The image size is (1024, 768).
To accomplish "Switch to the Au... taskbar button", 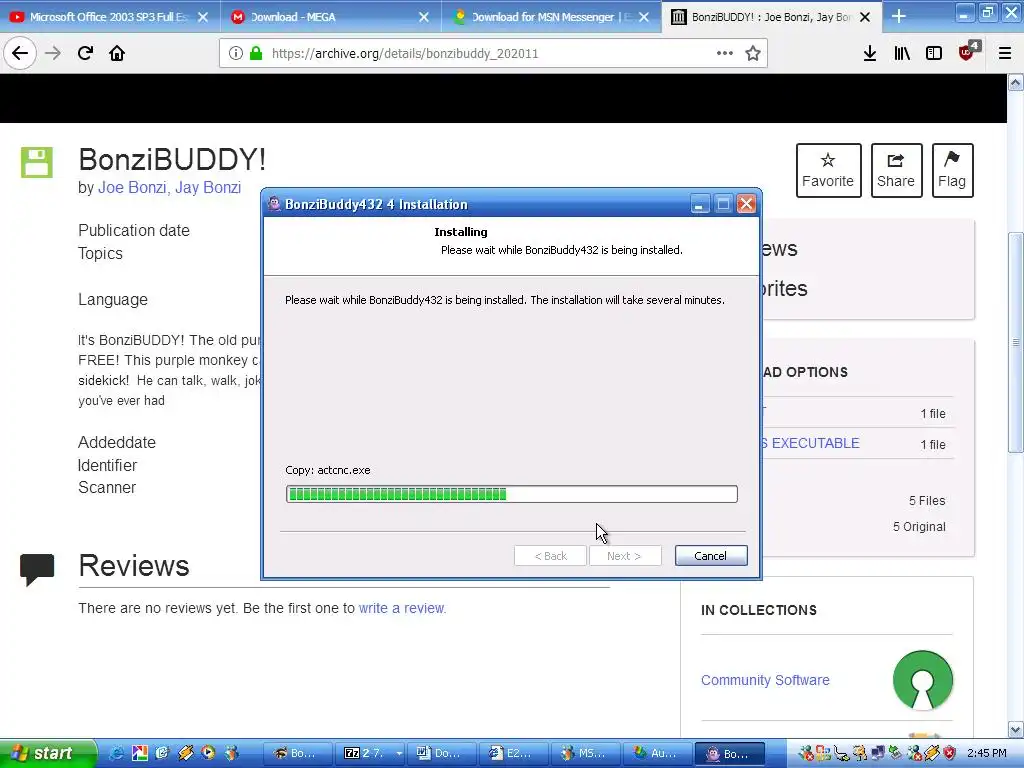I will point(656,753).
